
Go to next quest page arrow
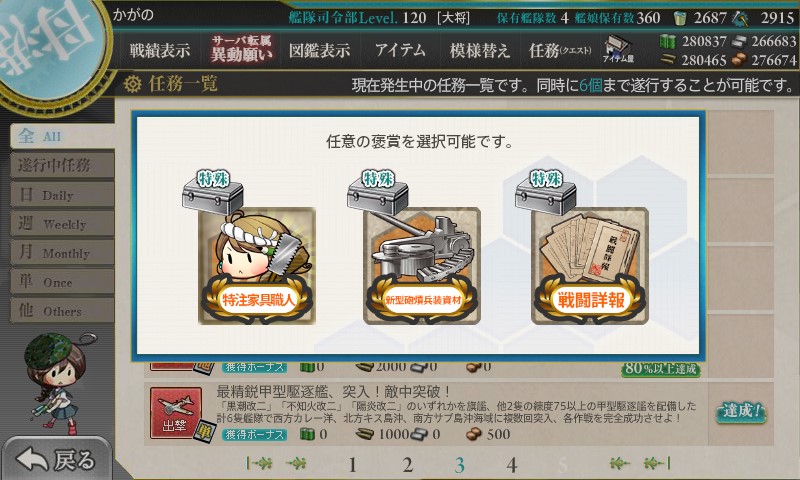click(619, 463)
